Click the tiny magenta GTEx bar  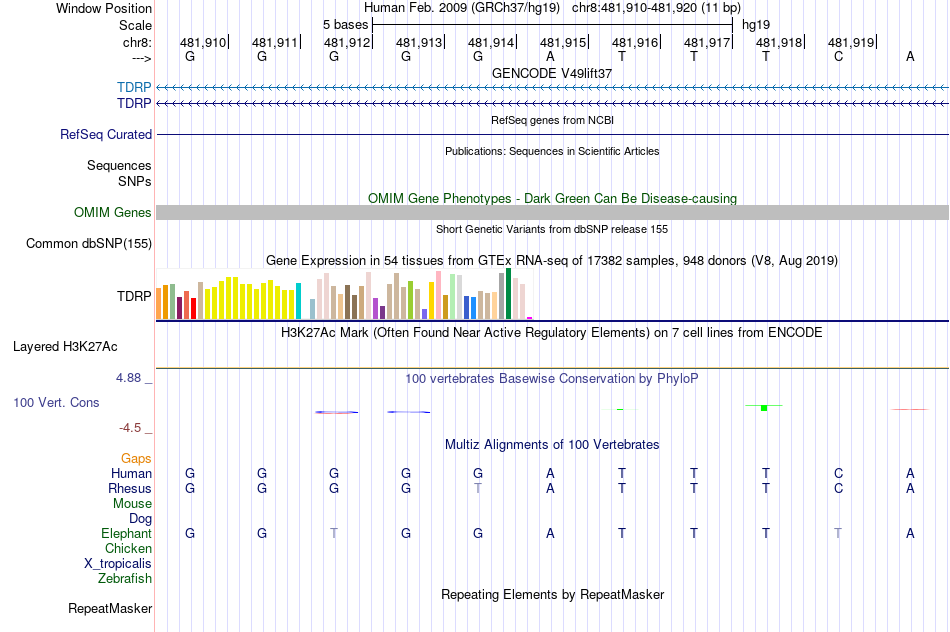[x=530, y=318]
